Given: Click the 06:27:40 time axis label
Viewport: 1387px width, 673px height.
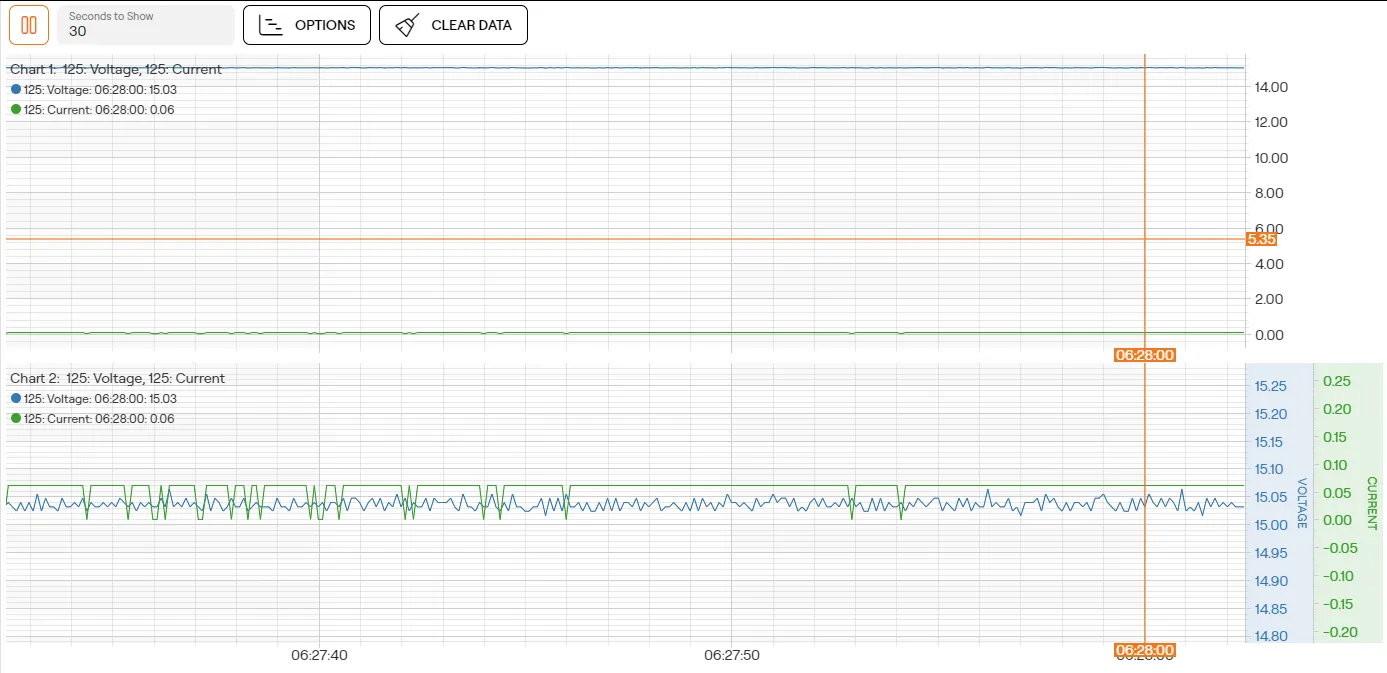Looking at the screenshot, I should (x=320, y=656).
